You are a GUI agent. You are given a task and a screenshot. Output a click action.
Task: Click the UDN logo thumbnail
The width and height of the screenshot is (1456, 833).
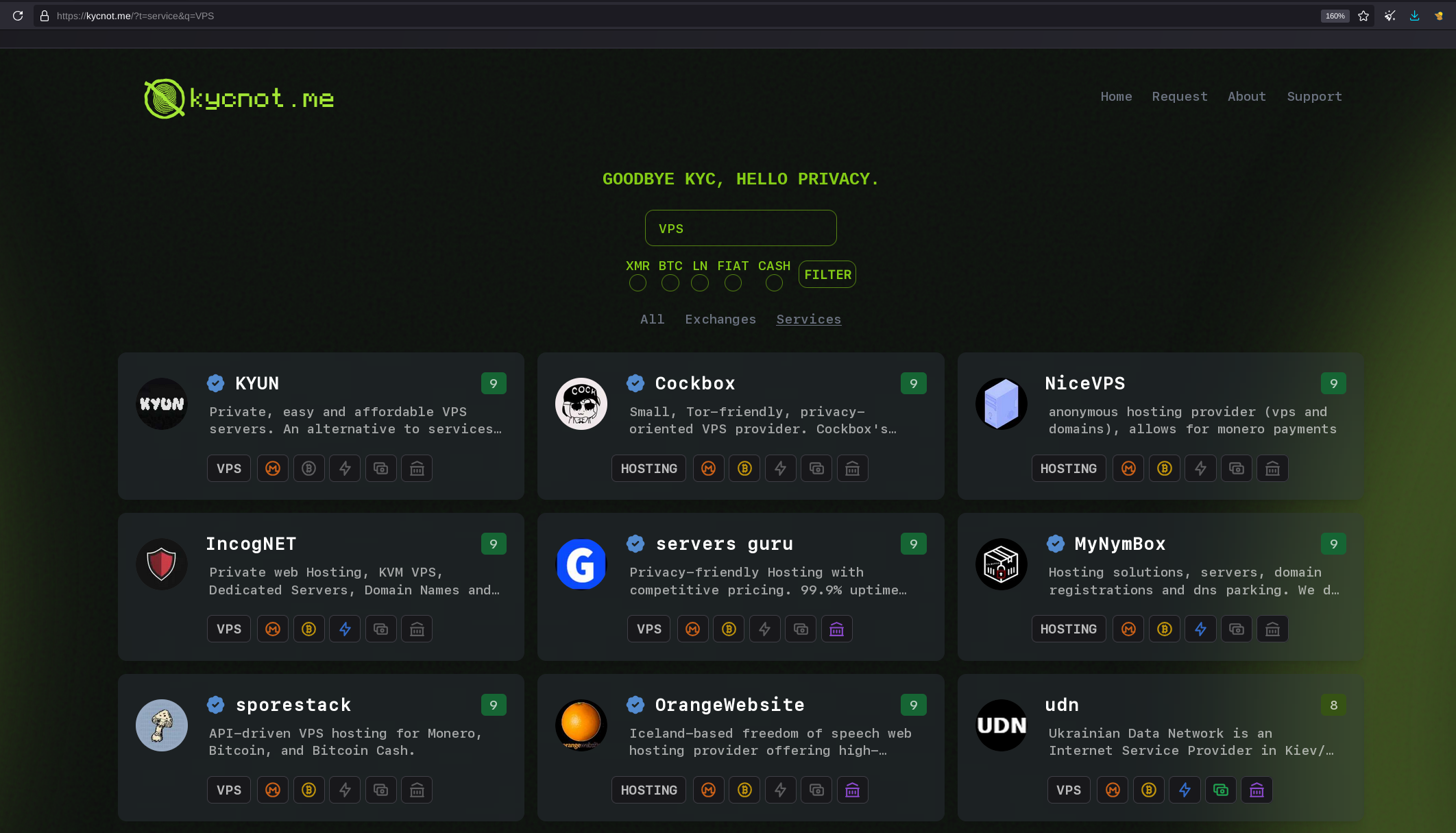point(1002,725)
